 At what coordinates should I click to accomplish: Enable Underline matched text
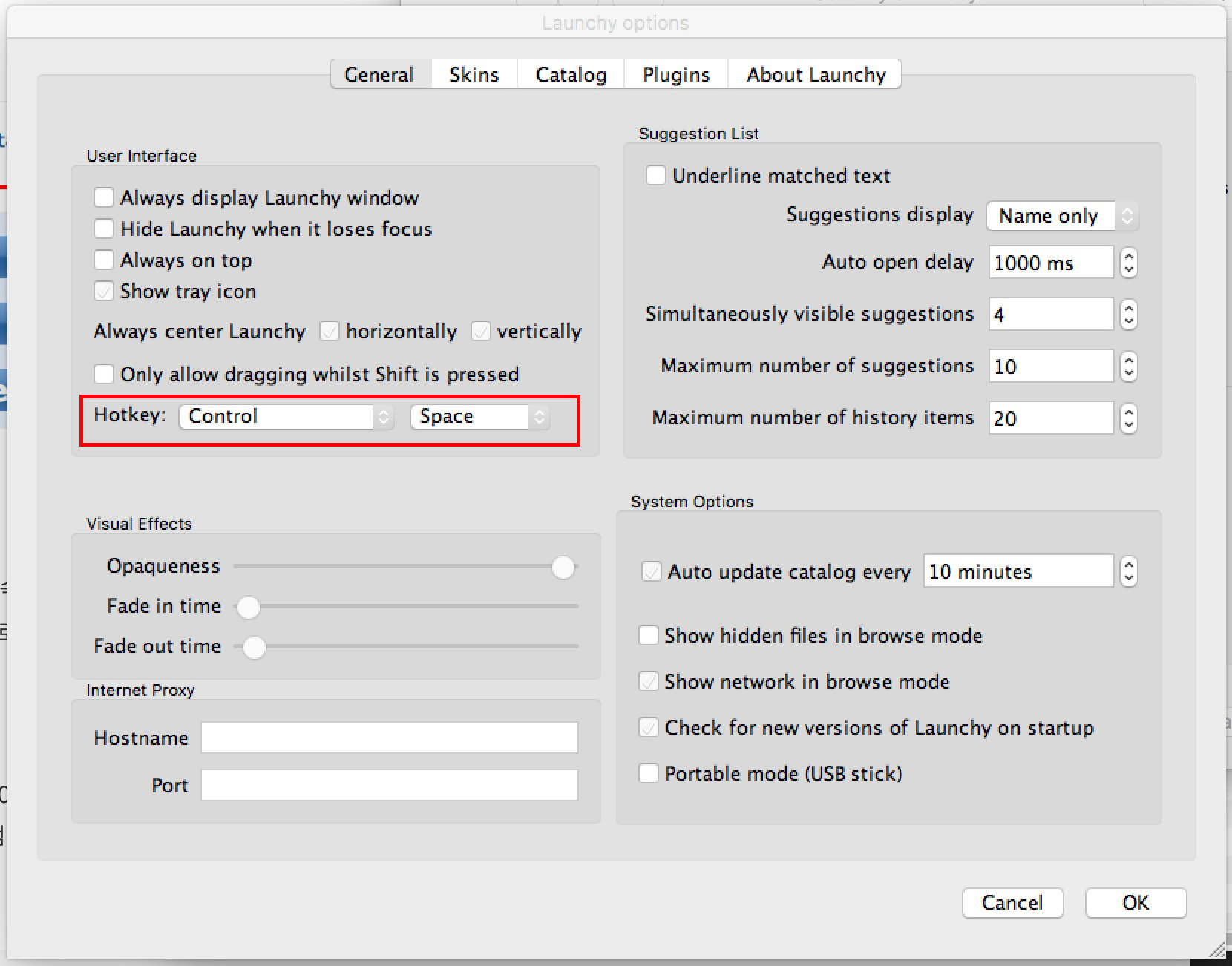coord(656,175)
